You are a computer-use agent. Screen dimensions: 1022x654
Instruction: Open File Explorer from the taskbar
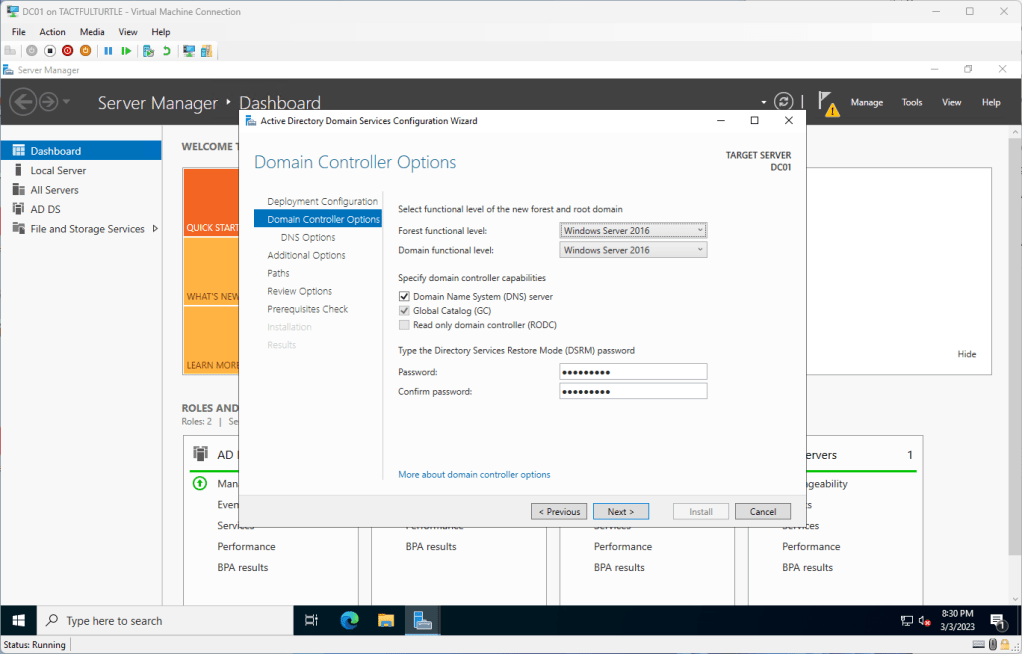386,620
